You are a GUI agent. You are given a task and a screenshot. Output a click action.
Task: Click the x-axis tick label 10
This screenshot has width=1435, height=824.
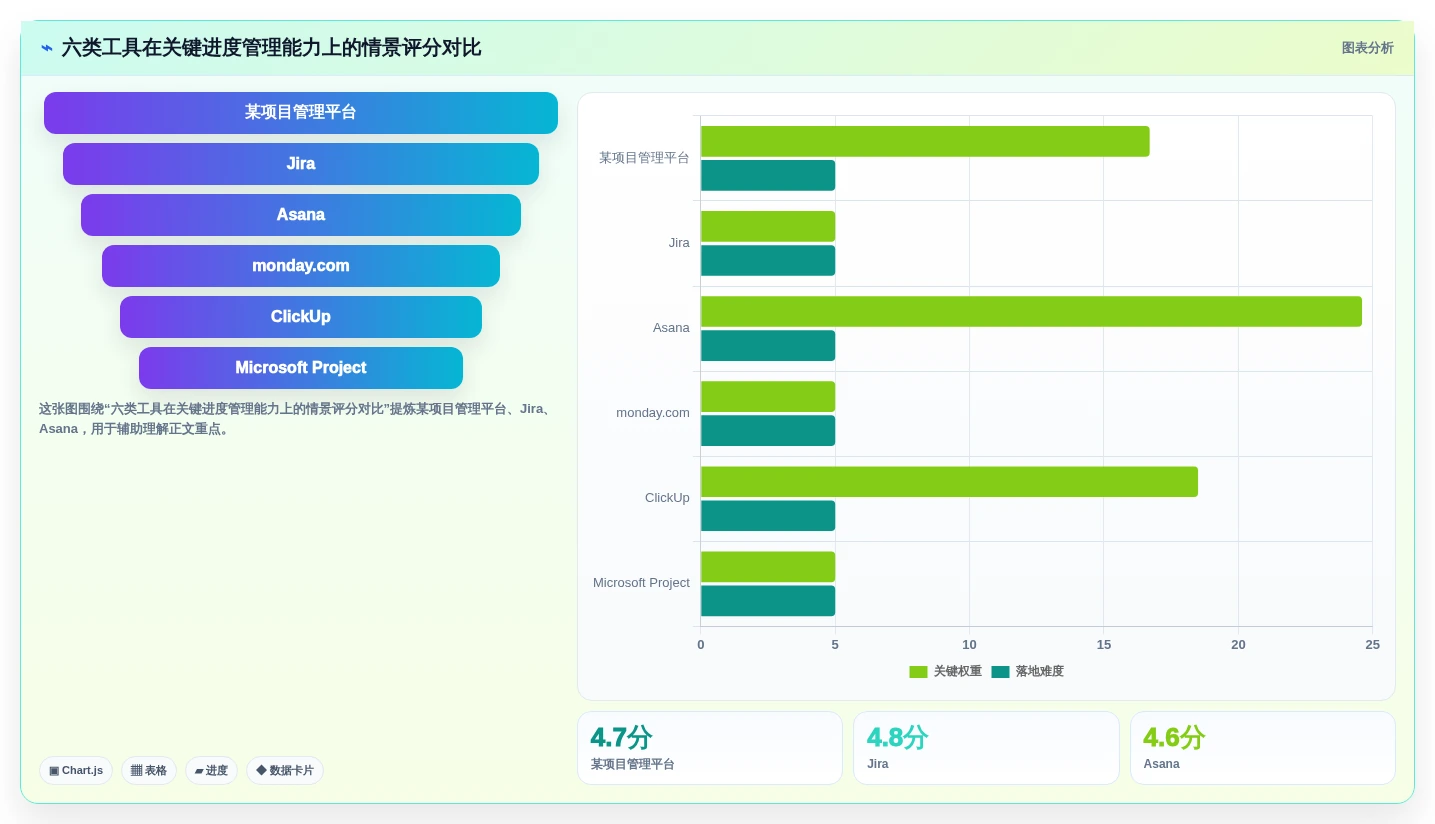[969, 645]
